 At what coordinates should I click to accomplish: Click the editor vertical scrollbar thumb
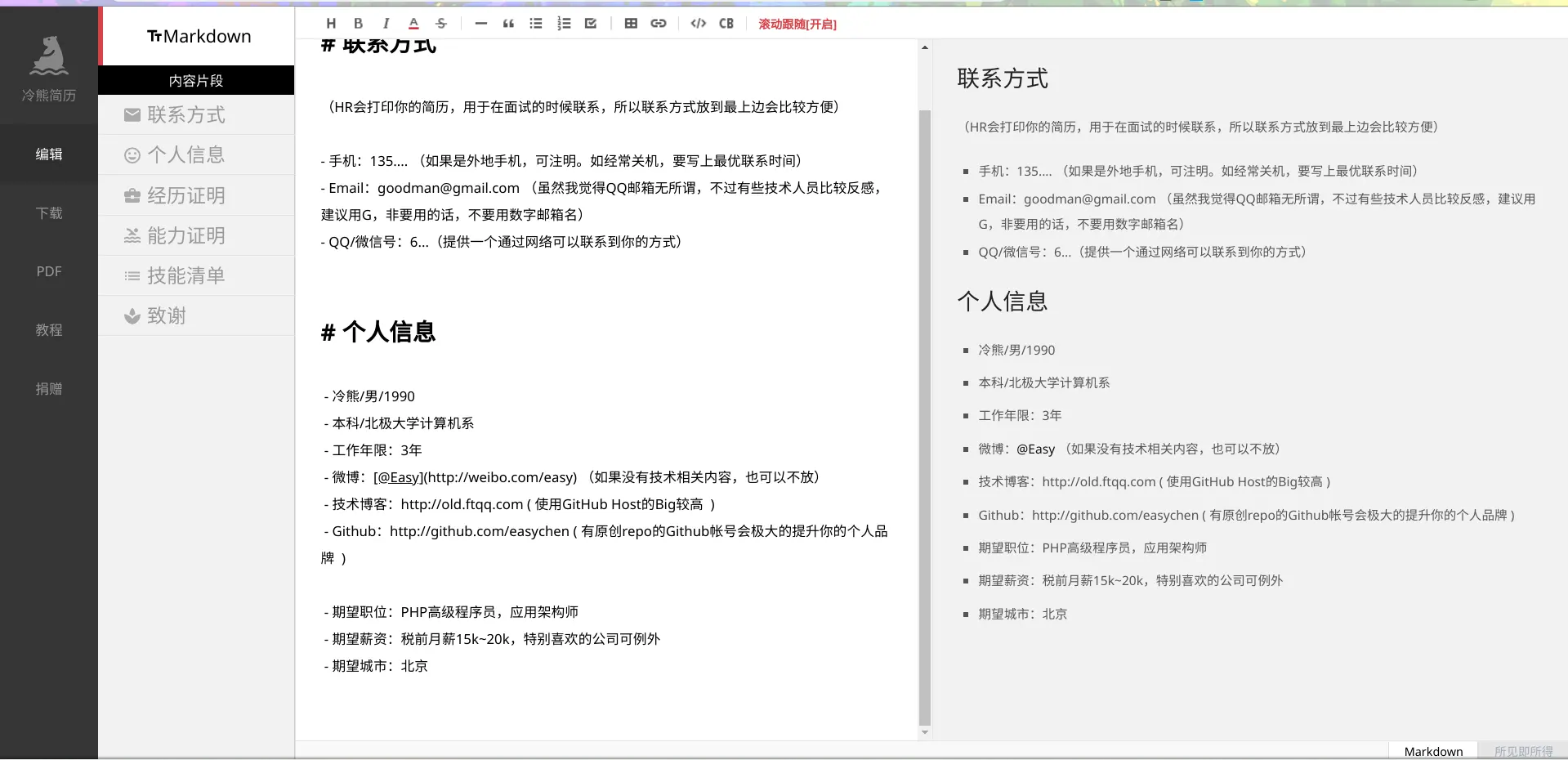(x=925, y=417)
